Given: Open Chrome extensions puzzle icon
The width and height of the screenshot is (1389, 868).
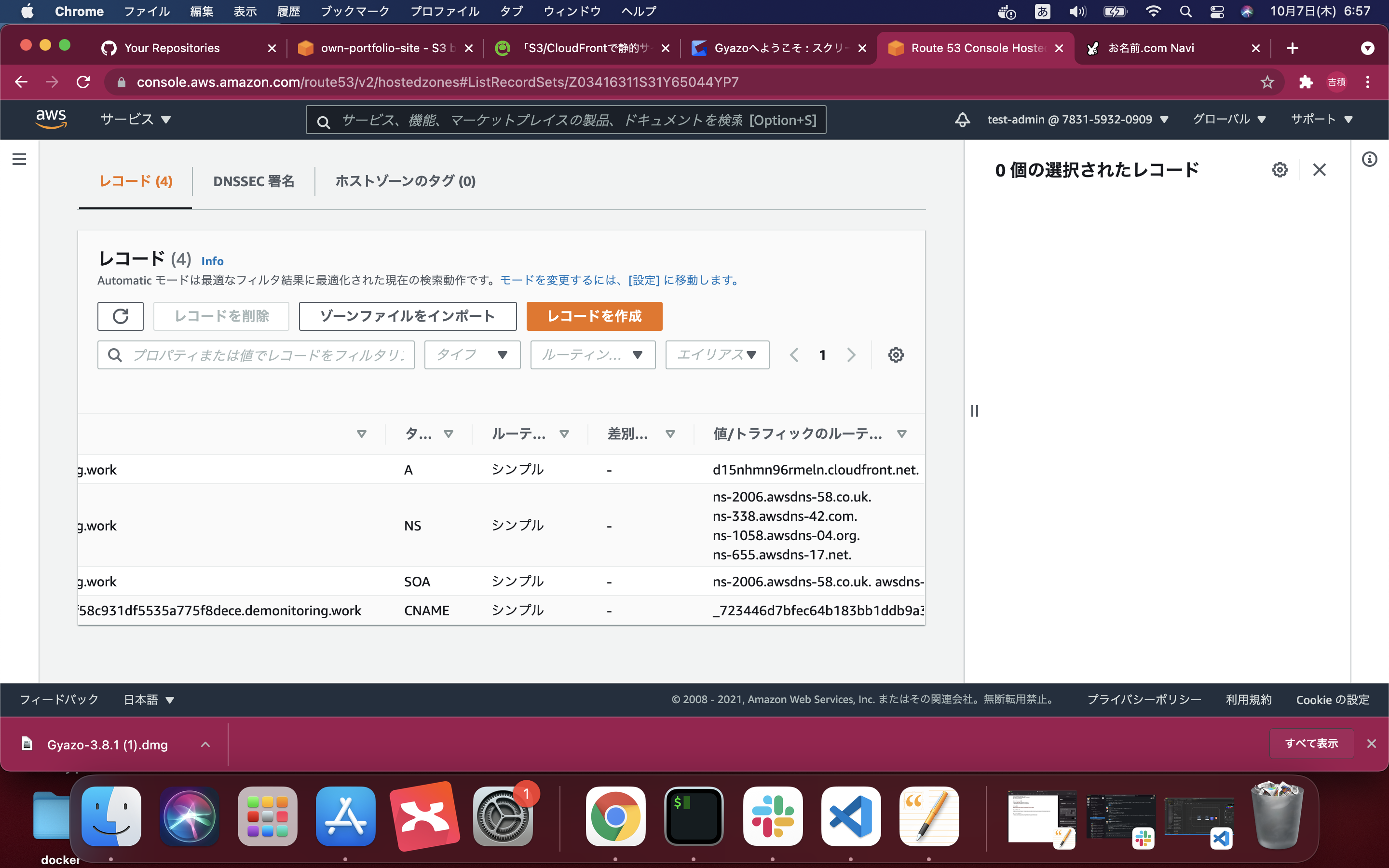Looking at the screenshot, I should [1306, 82].
